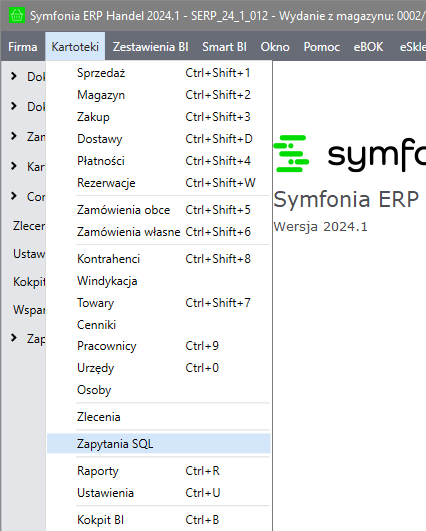Expand the second Dok sidebar chevron

[x=14, y=106]
